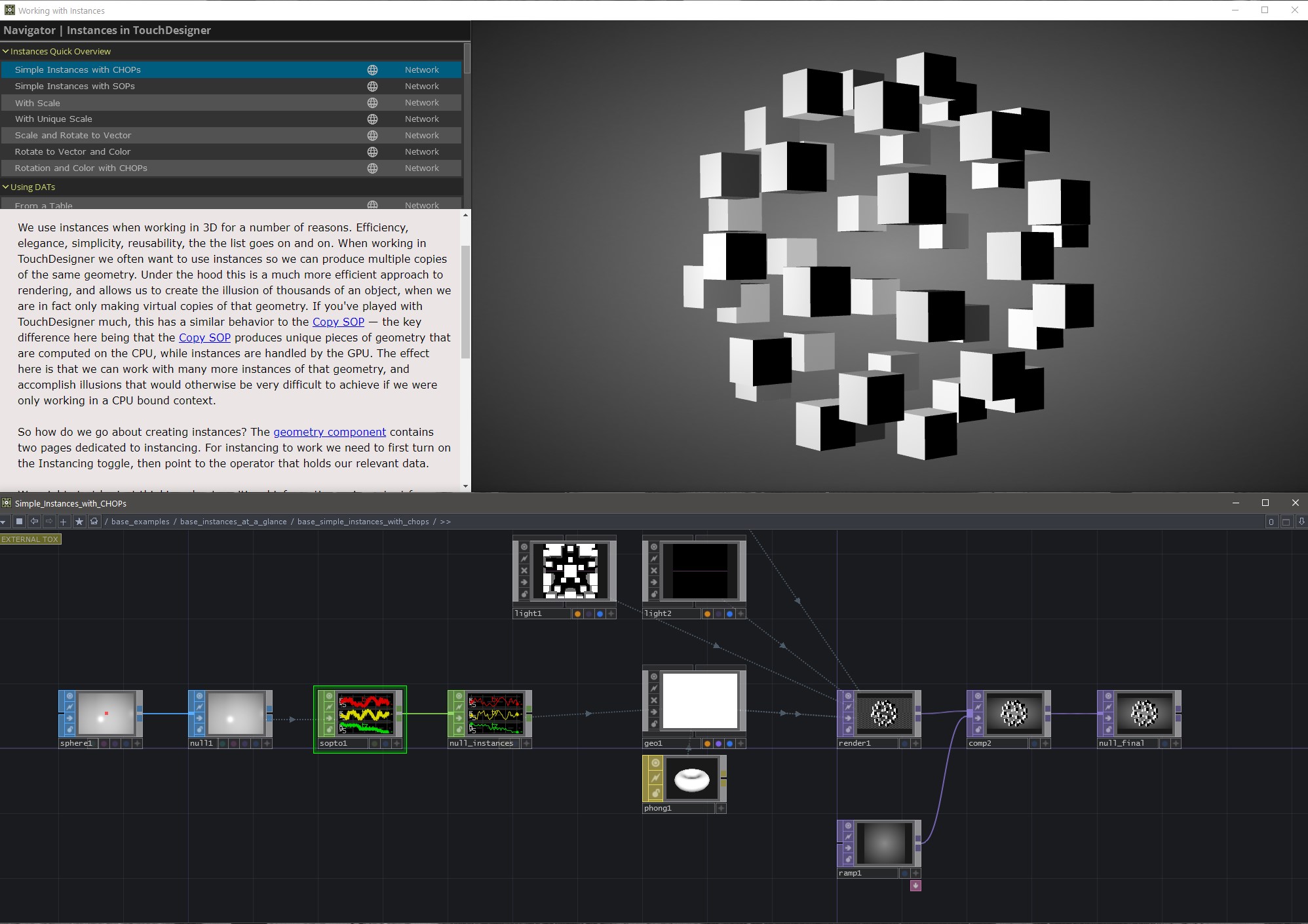Open web link icon for Simple Instances with SOPs
This screenshot has width=1308, height=924.
(x=372, y=86)
